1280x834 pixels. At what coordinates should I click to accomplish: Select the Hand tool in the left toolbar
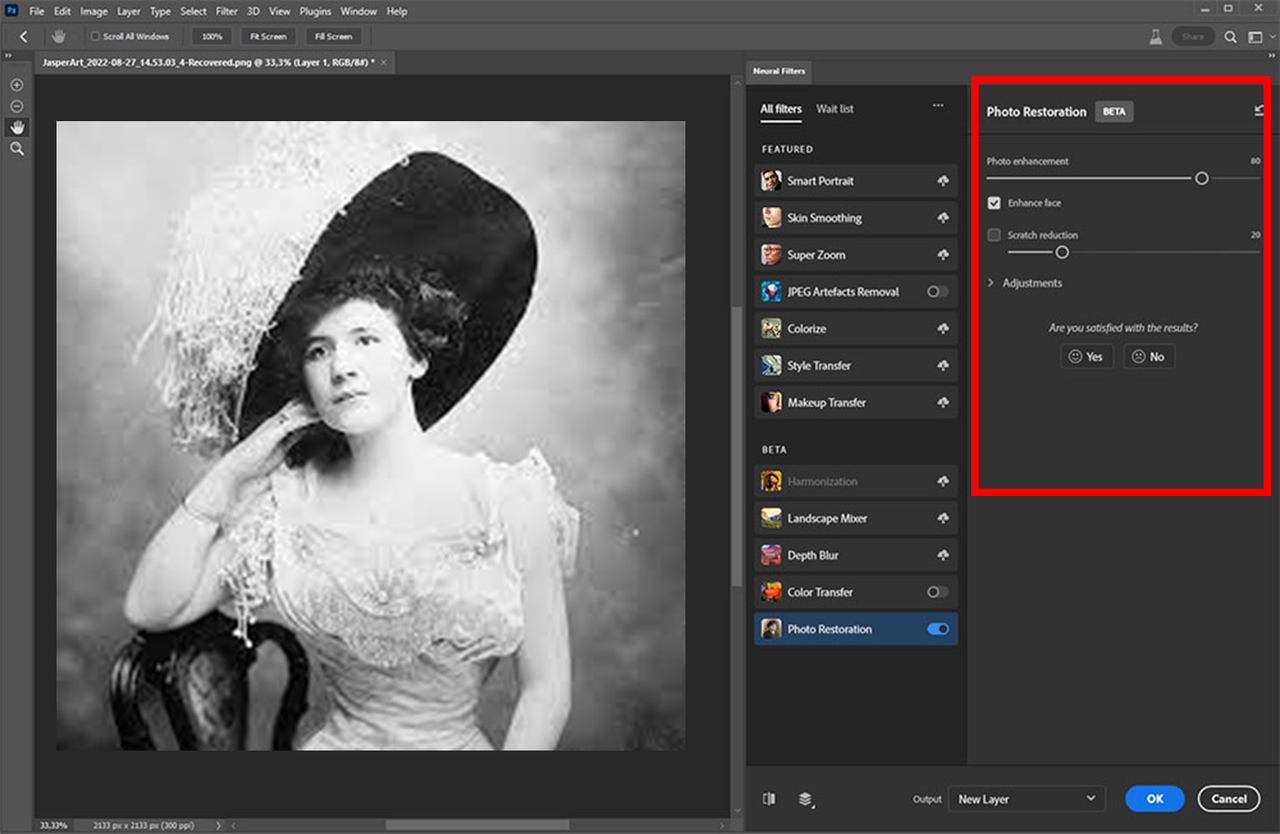[16, 127]
